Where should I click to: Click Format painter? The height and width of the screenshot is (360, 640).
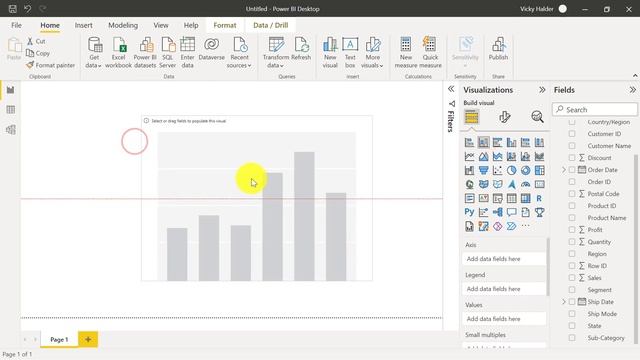[x=50, y=65]
